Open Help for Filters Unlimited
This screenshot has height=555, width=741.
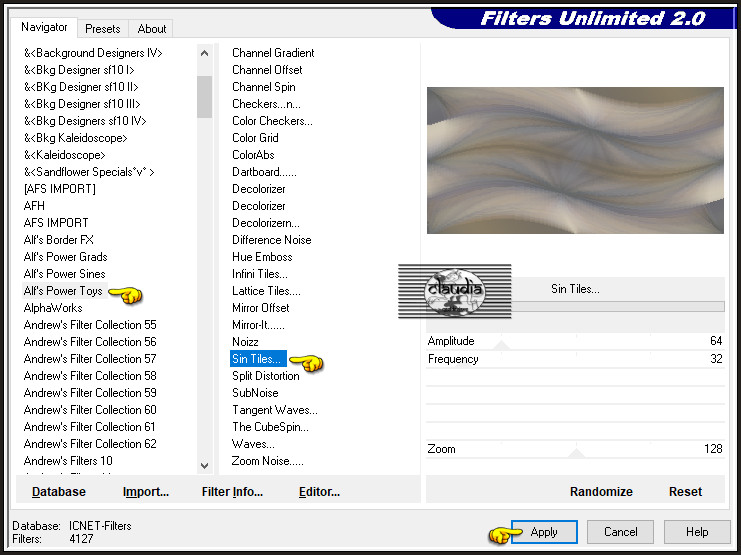tap(697, 532)
